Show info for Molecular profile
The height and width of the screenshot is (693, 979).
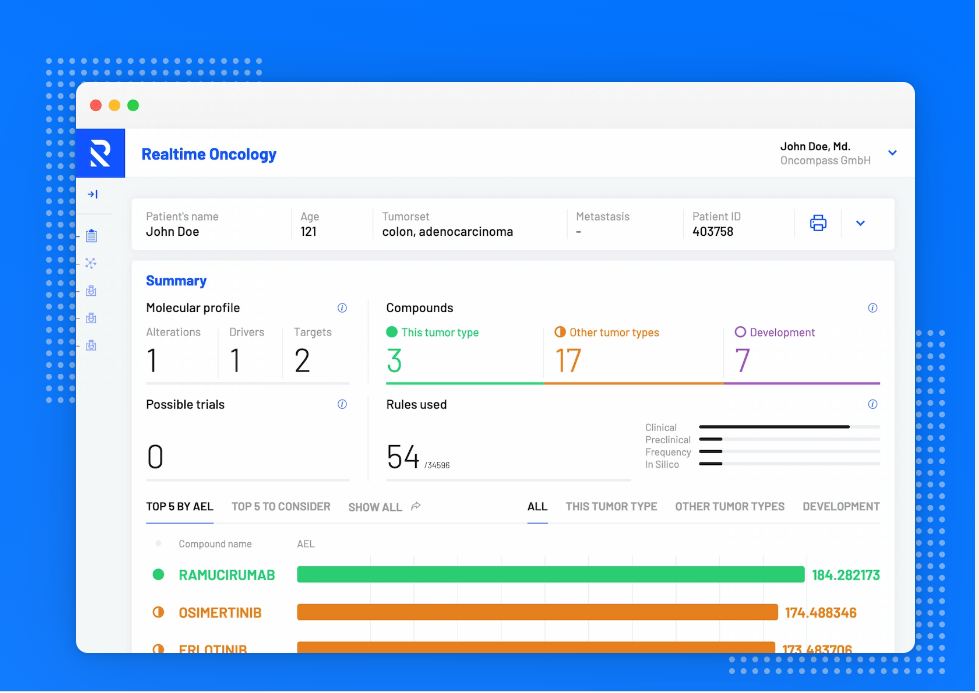(342, 308)
